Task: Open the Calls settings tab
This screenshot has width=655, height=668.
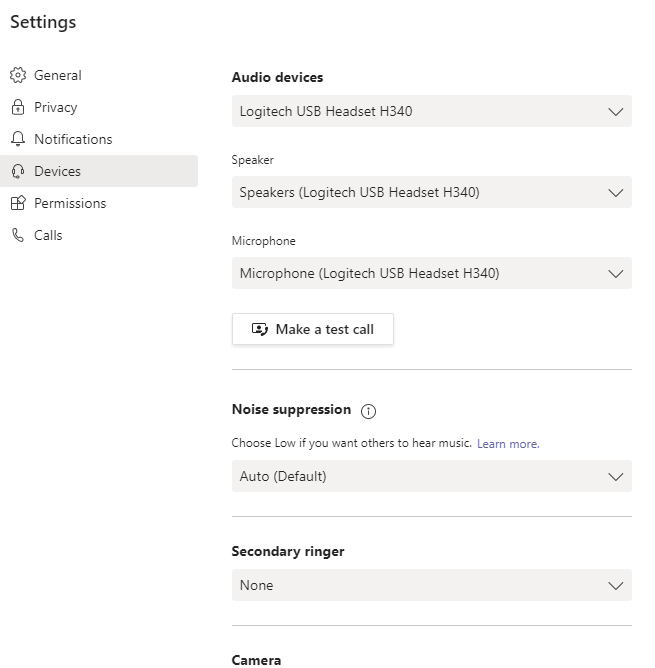Action: [x=48, y=235]
